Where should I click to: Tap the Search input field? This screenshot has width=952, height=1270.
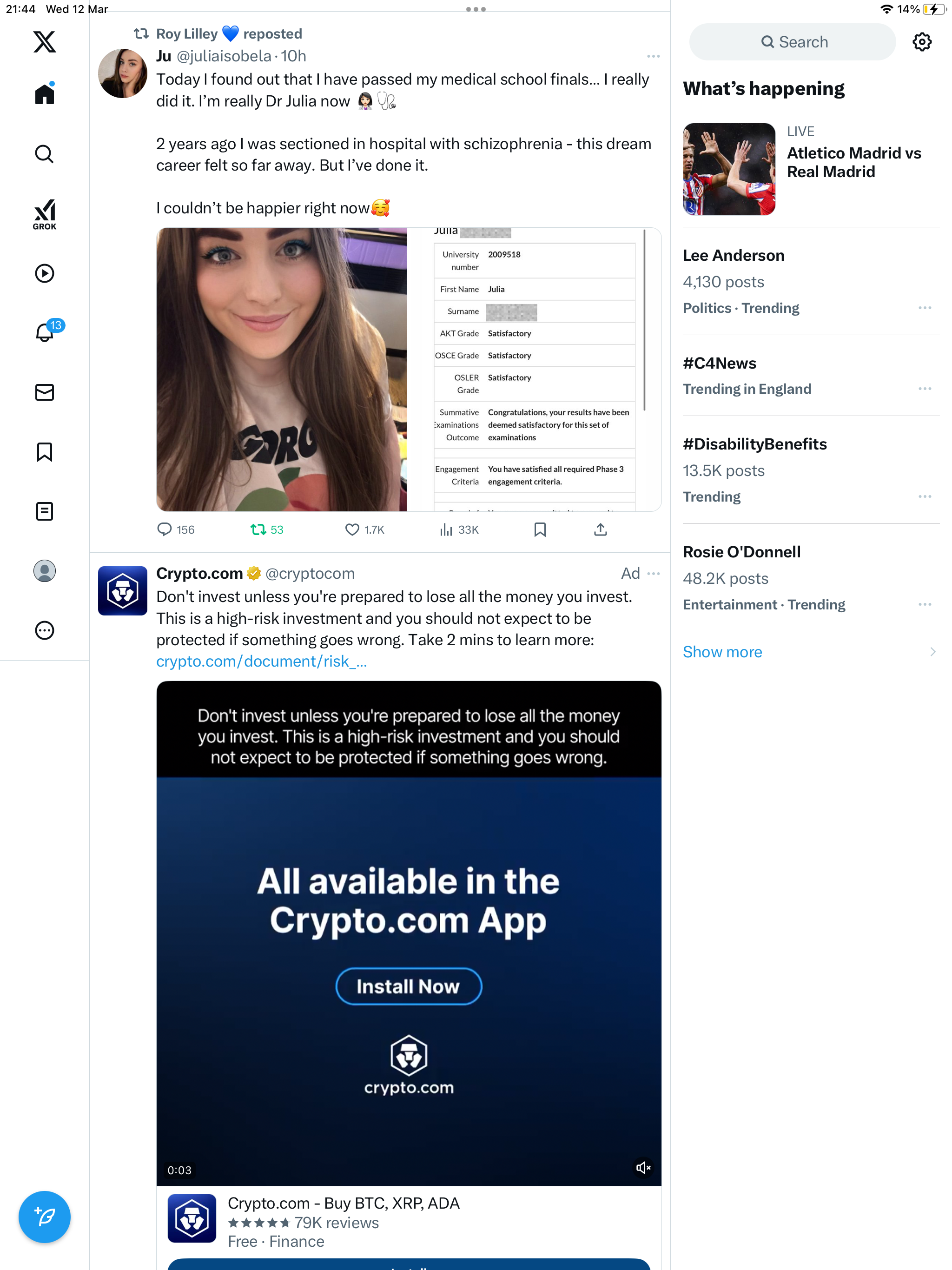pyautogui.click(x=793, y=42)
